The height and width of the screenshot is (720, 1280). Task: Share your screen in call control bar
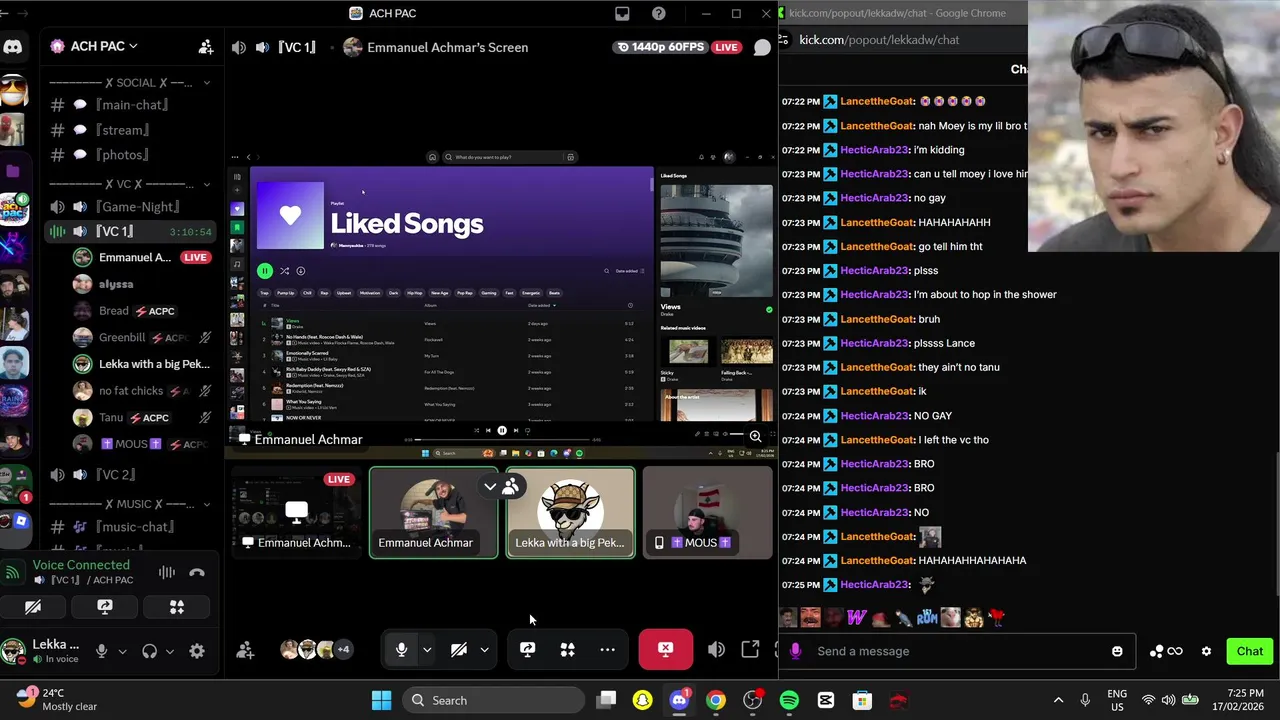pyautogui.click(x=527, y=650)
